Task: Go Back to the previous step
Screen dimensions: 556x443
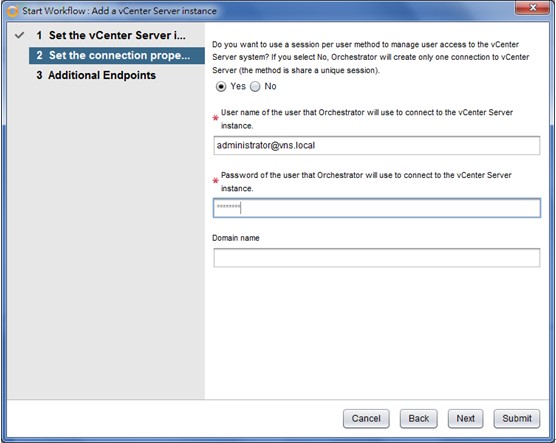Action: (x=418, y=419)
